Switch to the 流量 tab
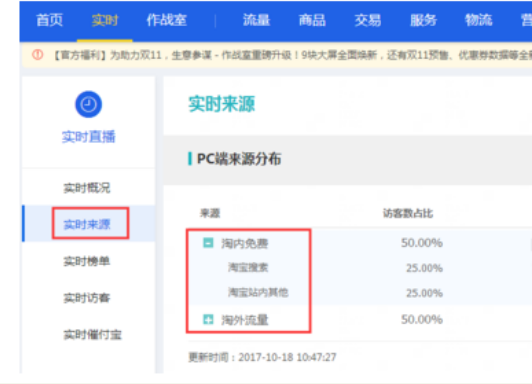 (256, 20)
